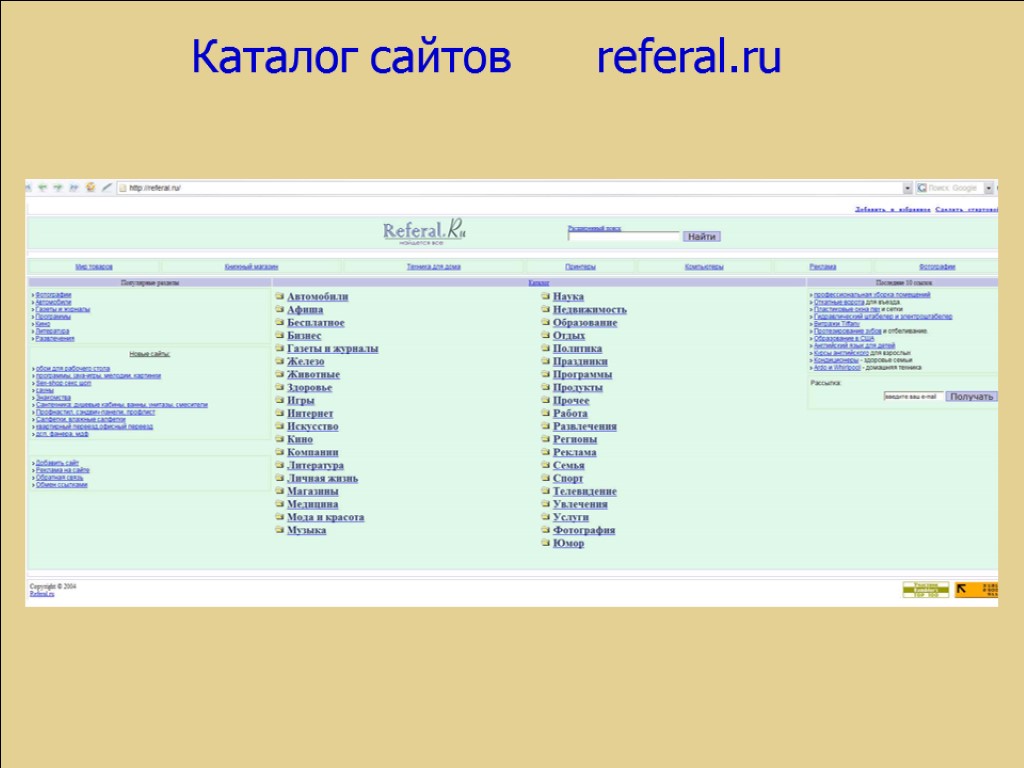Open Книжный магазин in top navigation
This screenshot has width=1024, height=768.
[251, 266]
